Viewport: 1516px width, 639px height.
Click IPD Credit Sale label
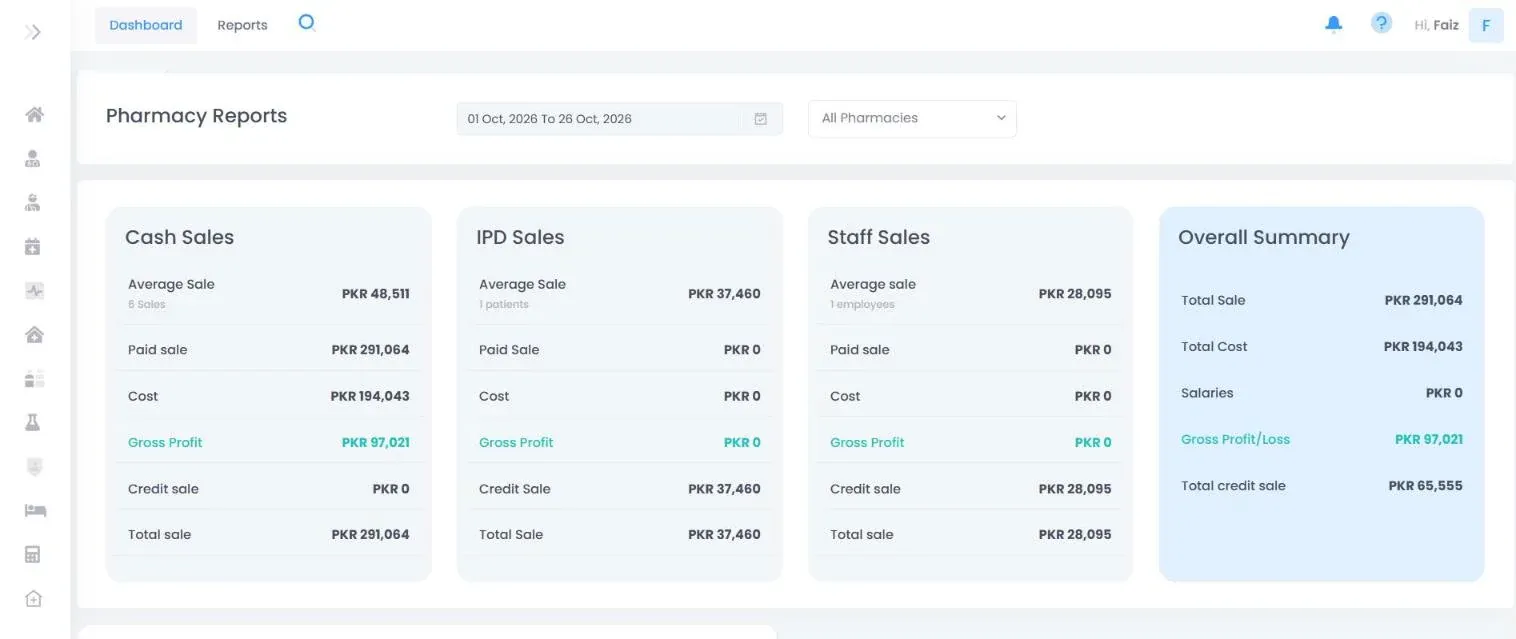514,489
